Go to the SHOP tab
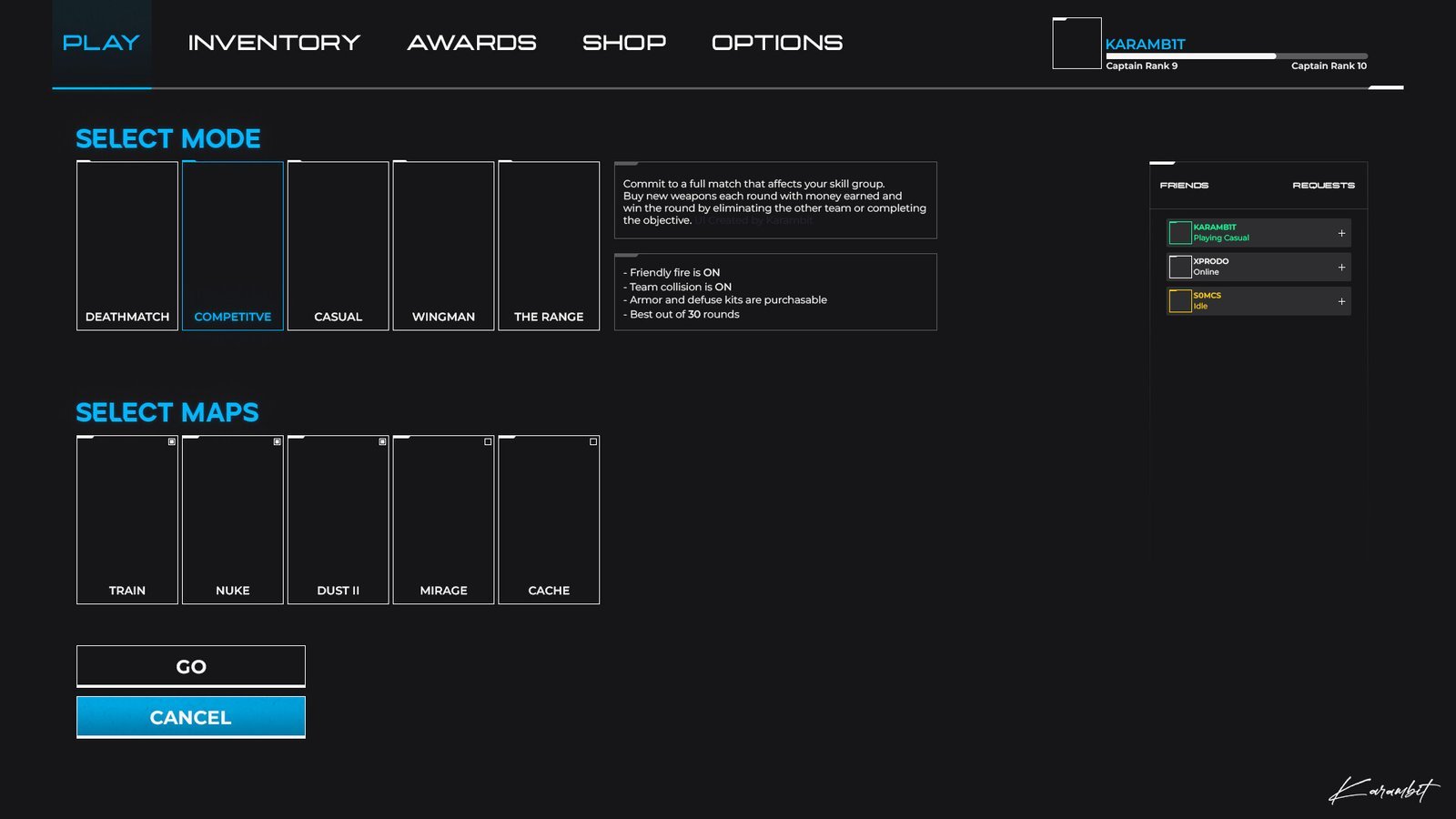The image size is (1456, 819). [624, 43]
